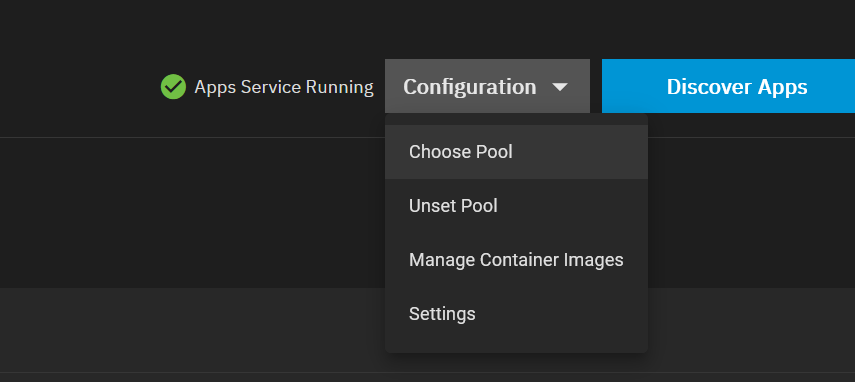This screenshot has height=382, width=855.
Task: Select the last item, Settings
Action: (x=516, y=314)
